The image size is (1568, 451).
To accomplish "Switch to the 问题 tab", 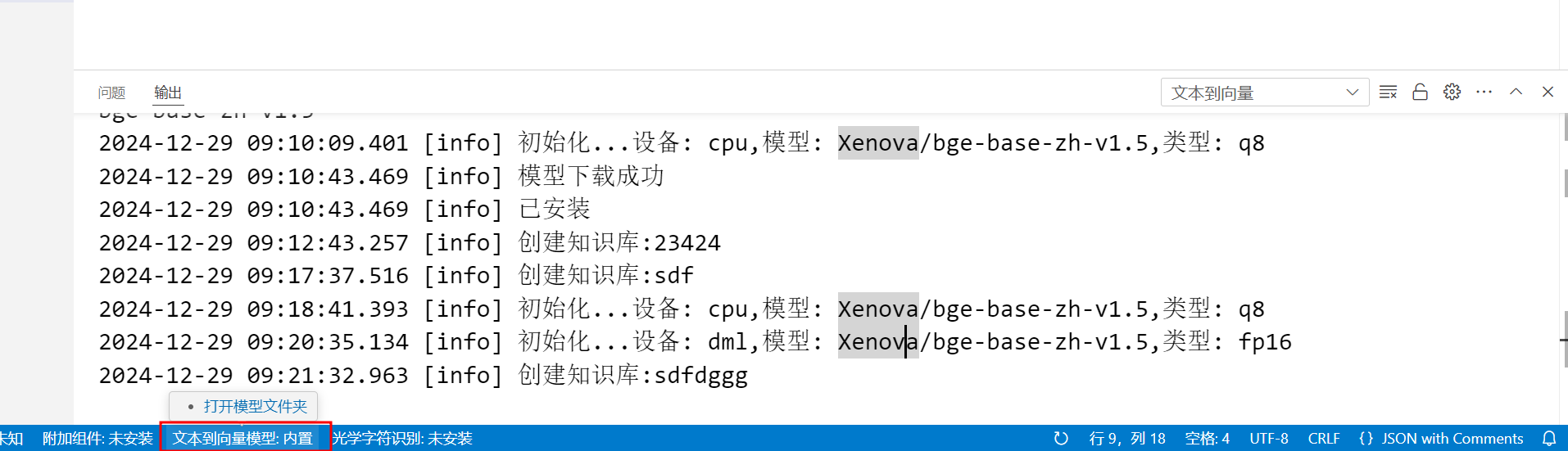I will 111,93.
